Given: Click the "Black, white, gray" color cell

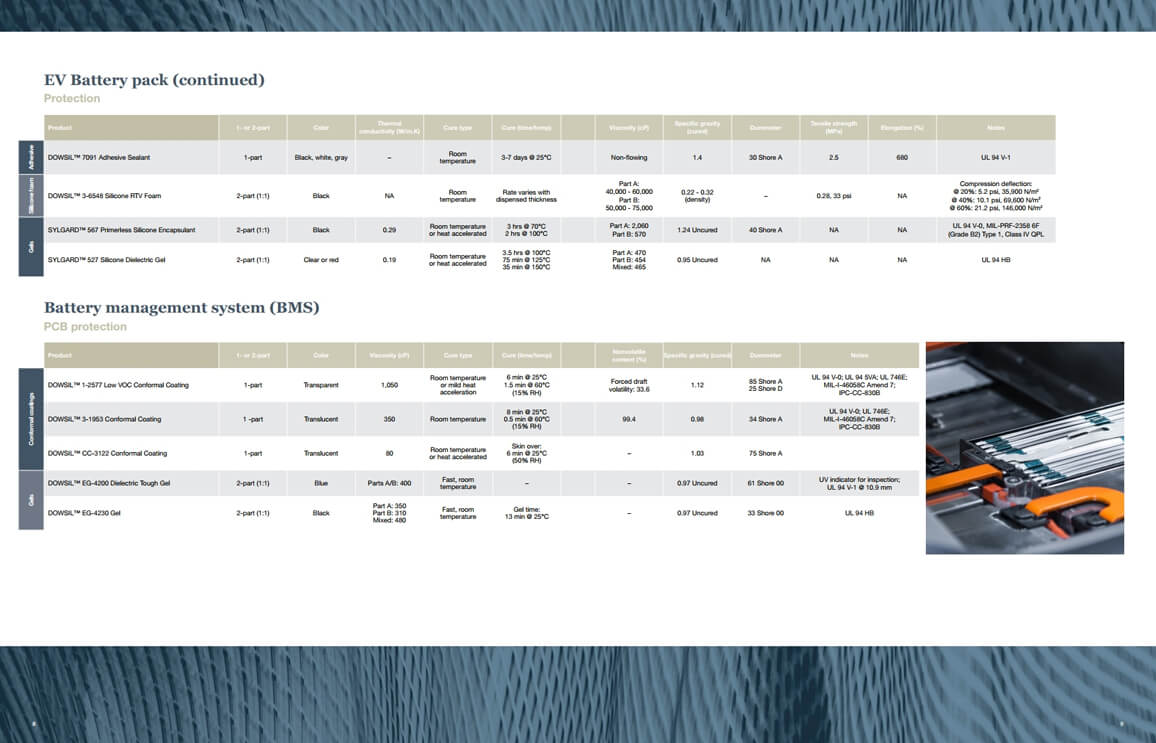Looking at the screenshot, I should [x=321, y=158].
